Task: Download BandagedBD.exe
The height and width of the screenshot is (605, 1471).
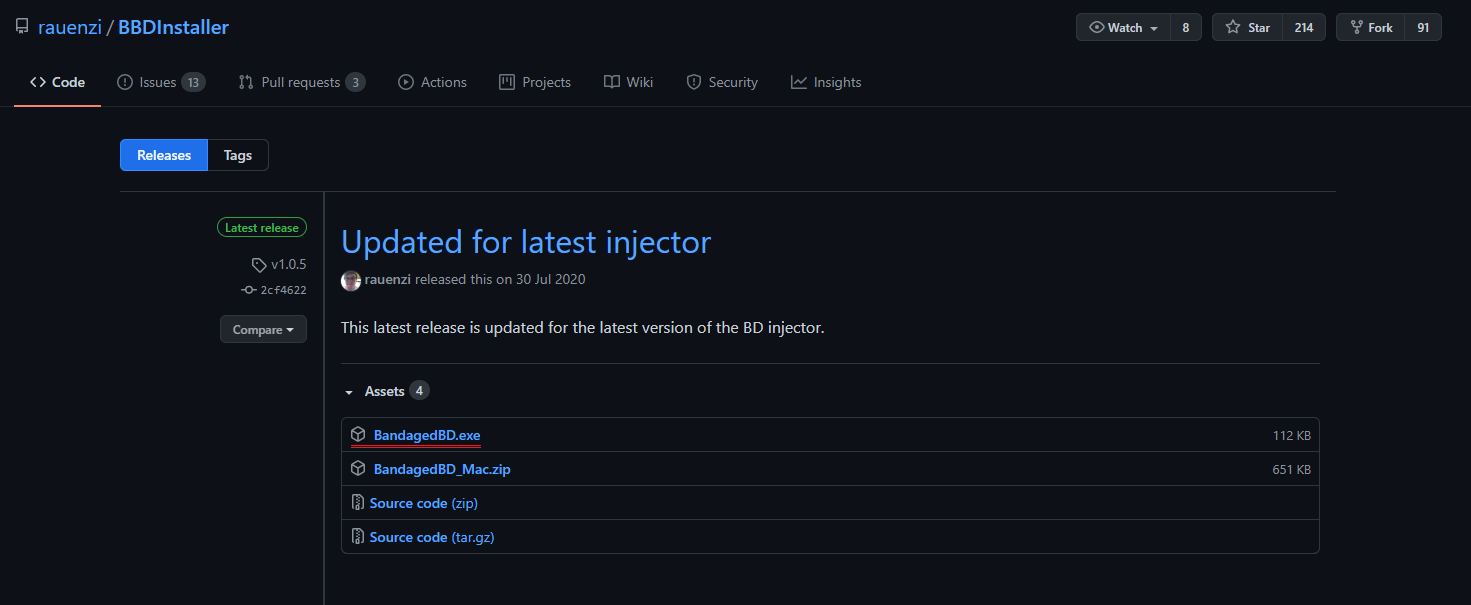Action: (x=427, y=435)
